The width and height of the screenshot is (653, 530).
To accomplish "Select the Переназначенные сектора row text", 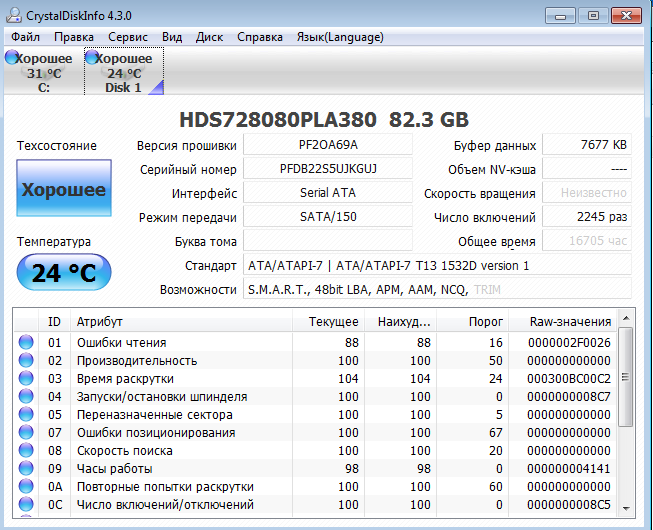I will 155,415.
